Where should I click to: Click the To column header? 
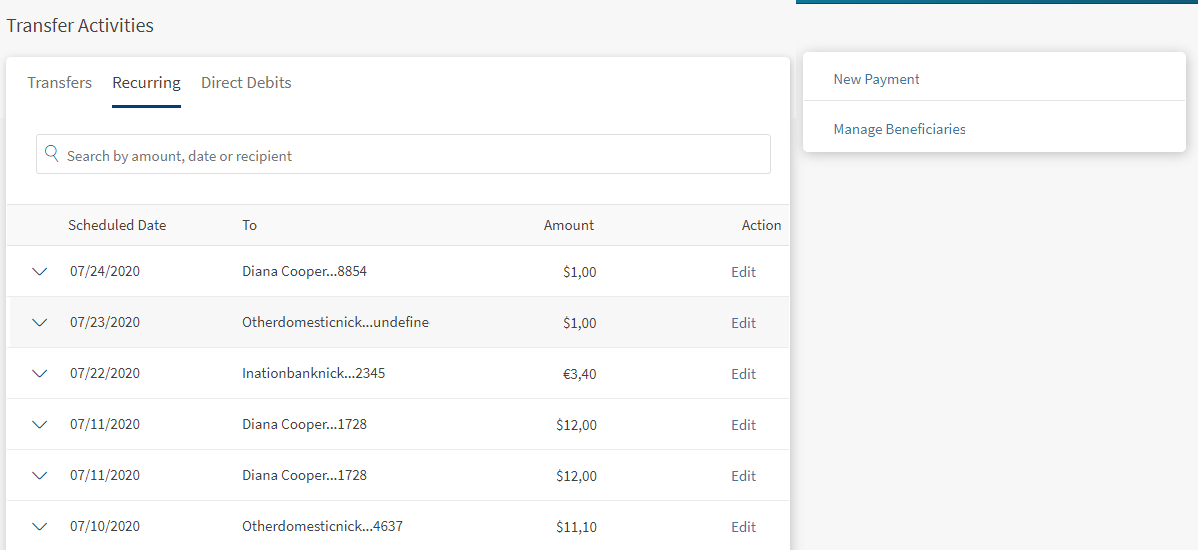point(249,225)
